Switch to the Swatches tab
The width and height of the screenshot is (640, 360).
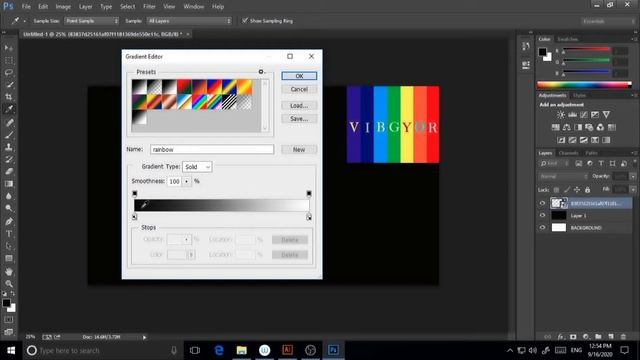567,39
